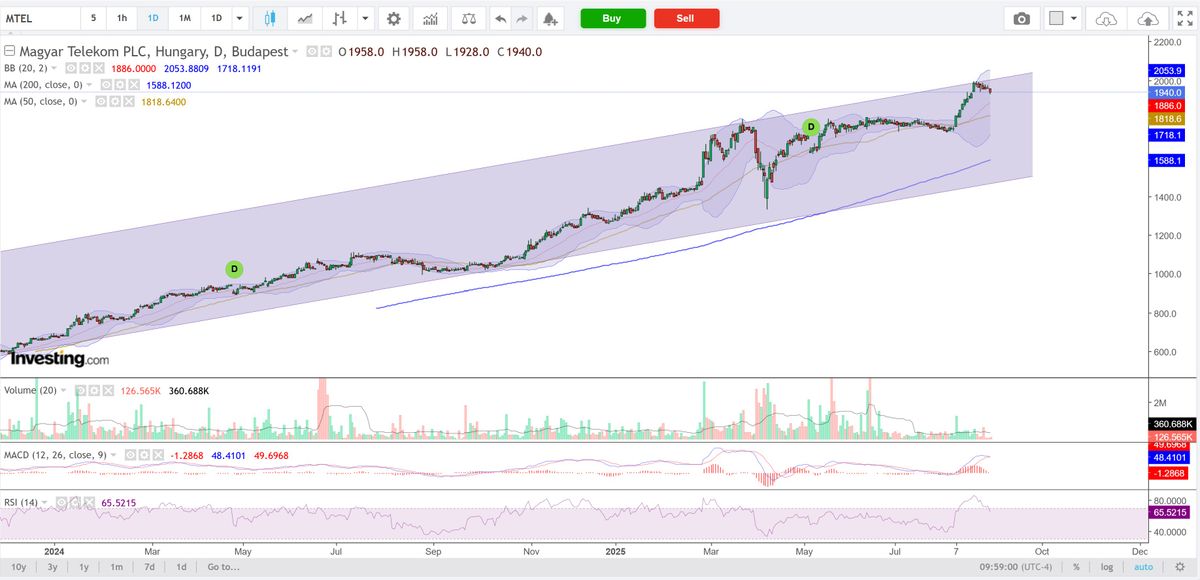Select the 1h interval
The image size is (1200, 580).
click(x=122, y=19)
